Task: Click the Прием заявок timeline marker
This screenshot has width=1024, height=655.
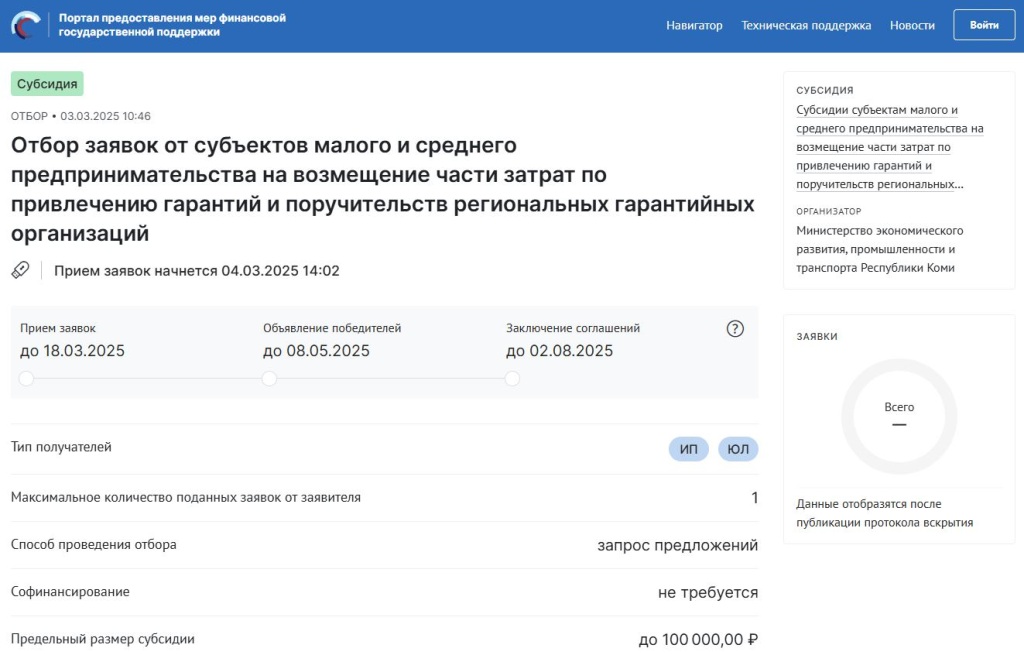Action: tap(26, 378)
